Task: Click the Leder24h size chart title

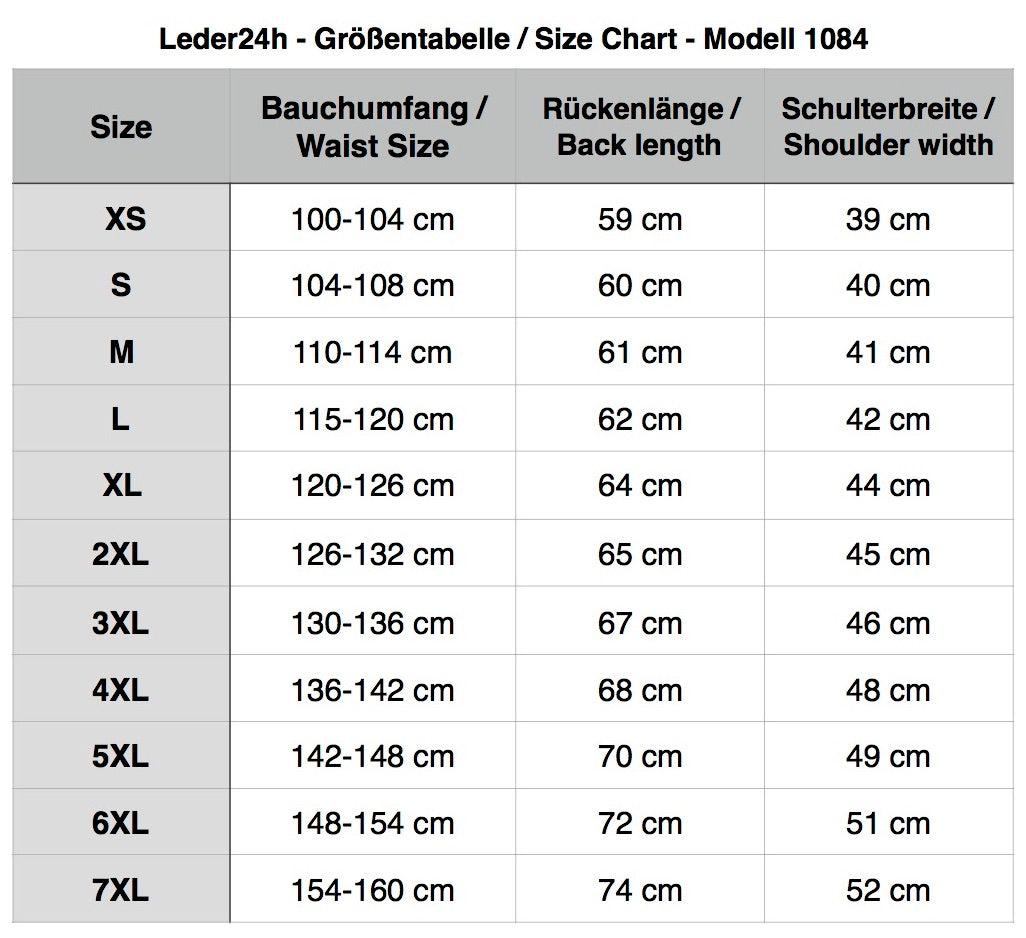Action: tap(514, 39)
